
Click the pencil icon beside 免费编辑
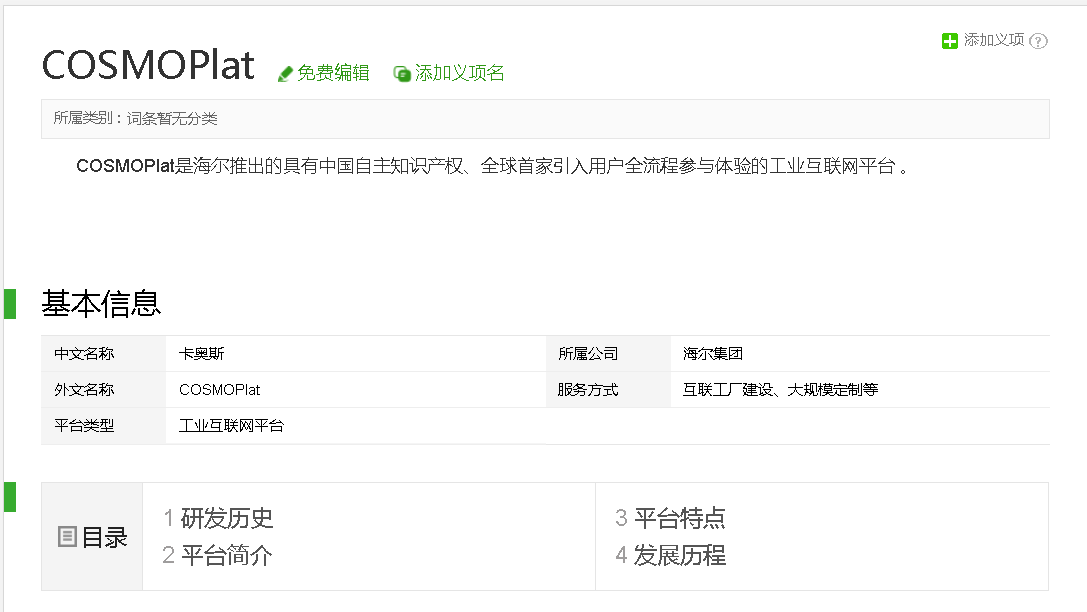coord(285,74)
